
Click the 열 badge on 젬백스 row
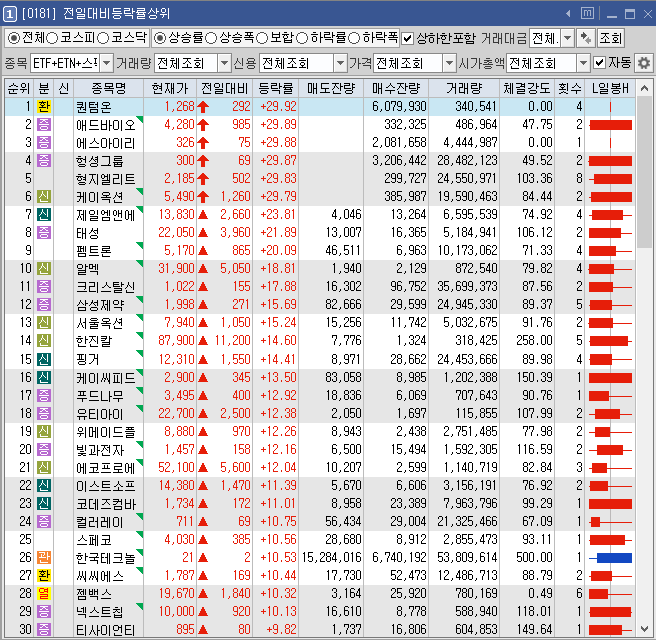44,594
